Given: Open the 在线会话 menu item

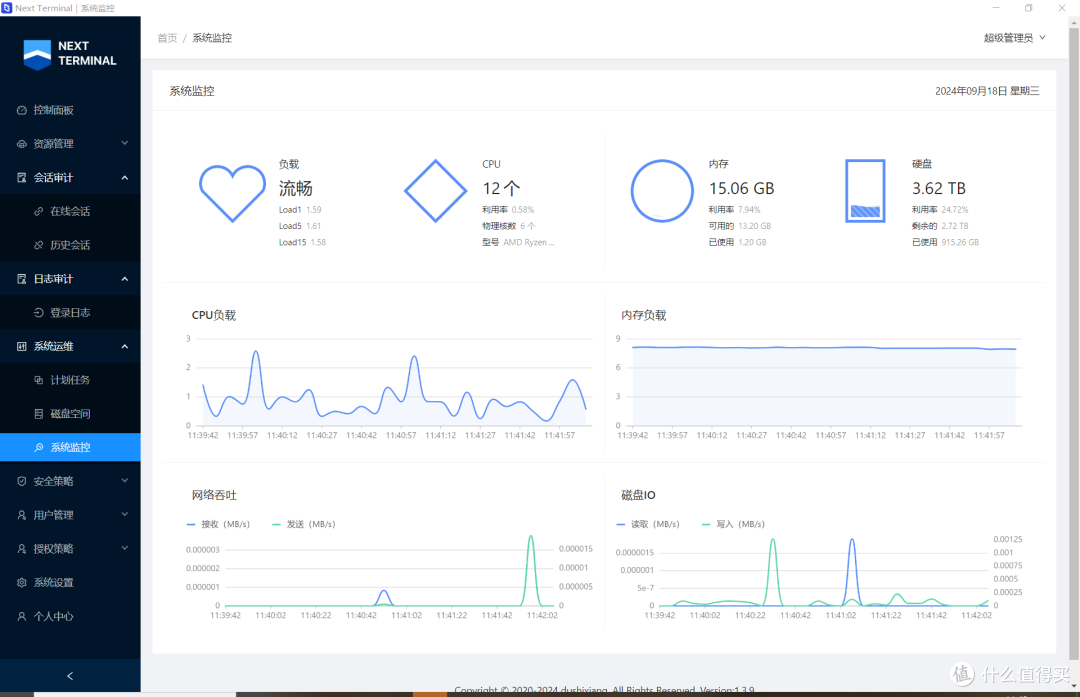Looking at the screenshot, I should [70, 211].
